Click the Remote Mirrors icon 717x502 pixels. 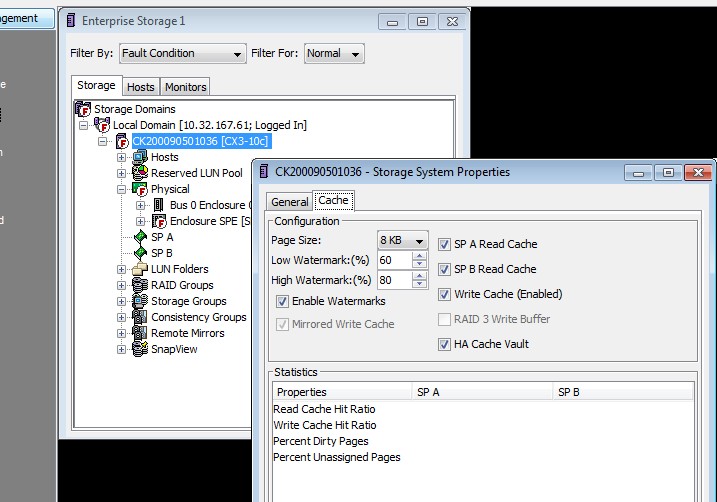pyautogui.click(x=140, y=333)
